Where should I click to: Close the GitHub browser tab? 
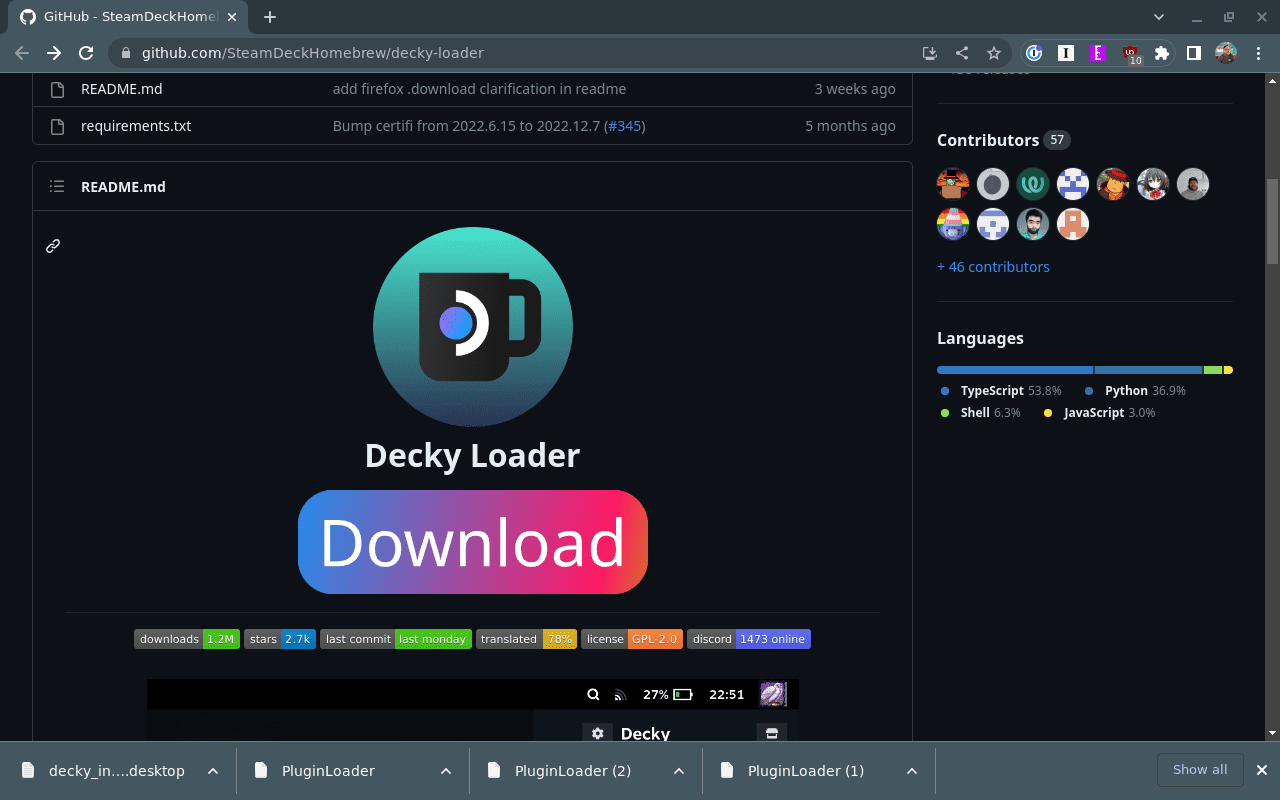[x=231, y=17]
